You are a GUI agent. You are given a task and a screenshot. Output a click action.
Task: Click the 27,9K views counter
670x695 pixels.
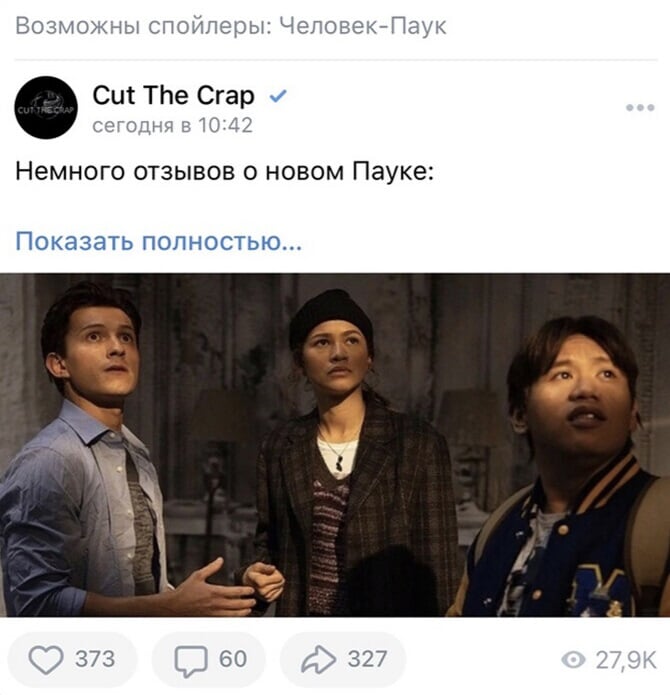(625, 660)
